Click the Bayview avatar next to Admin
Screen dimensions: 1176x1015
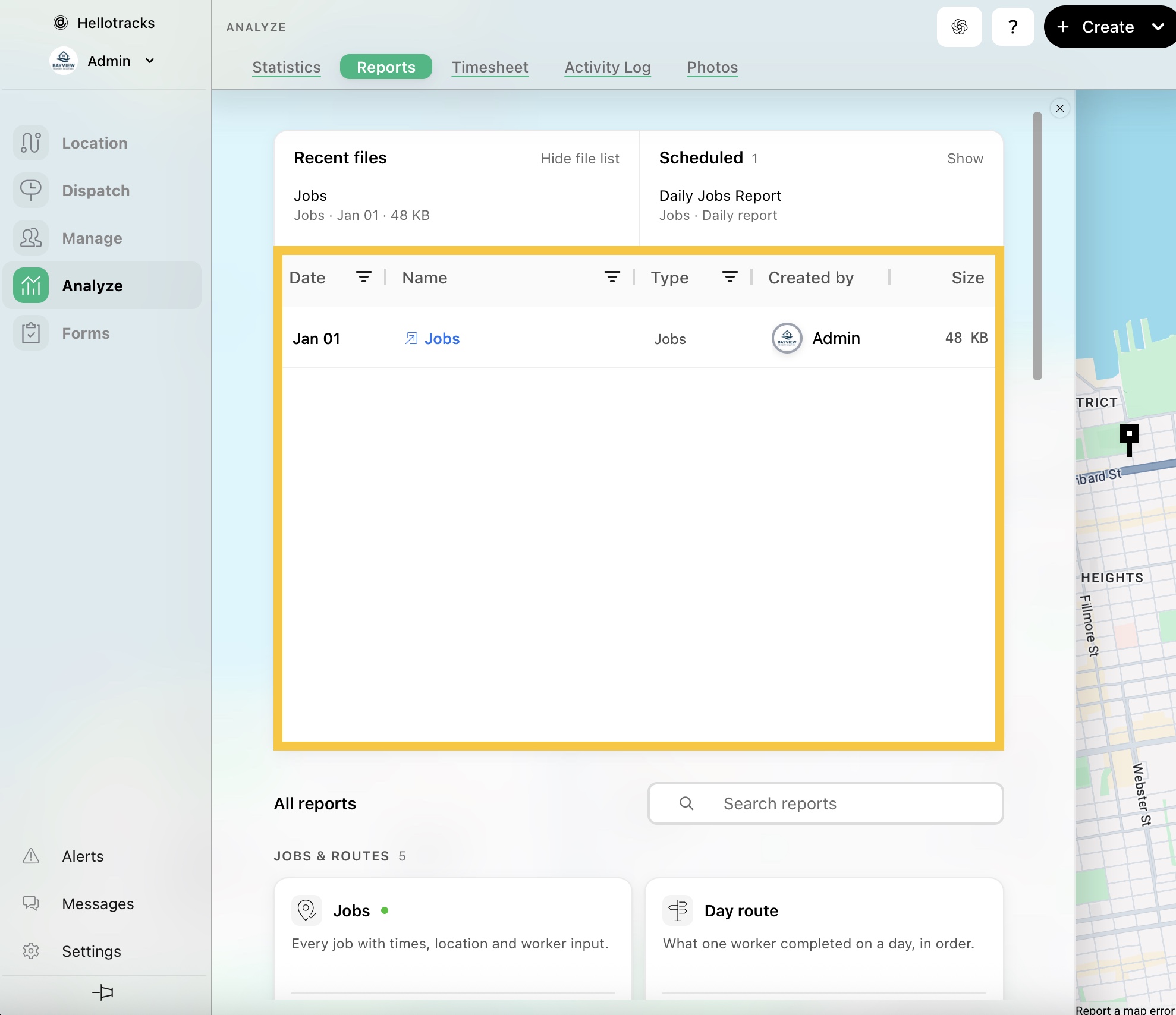[64, 61]
